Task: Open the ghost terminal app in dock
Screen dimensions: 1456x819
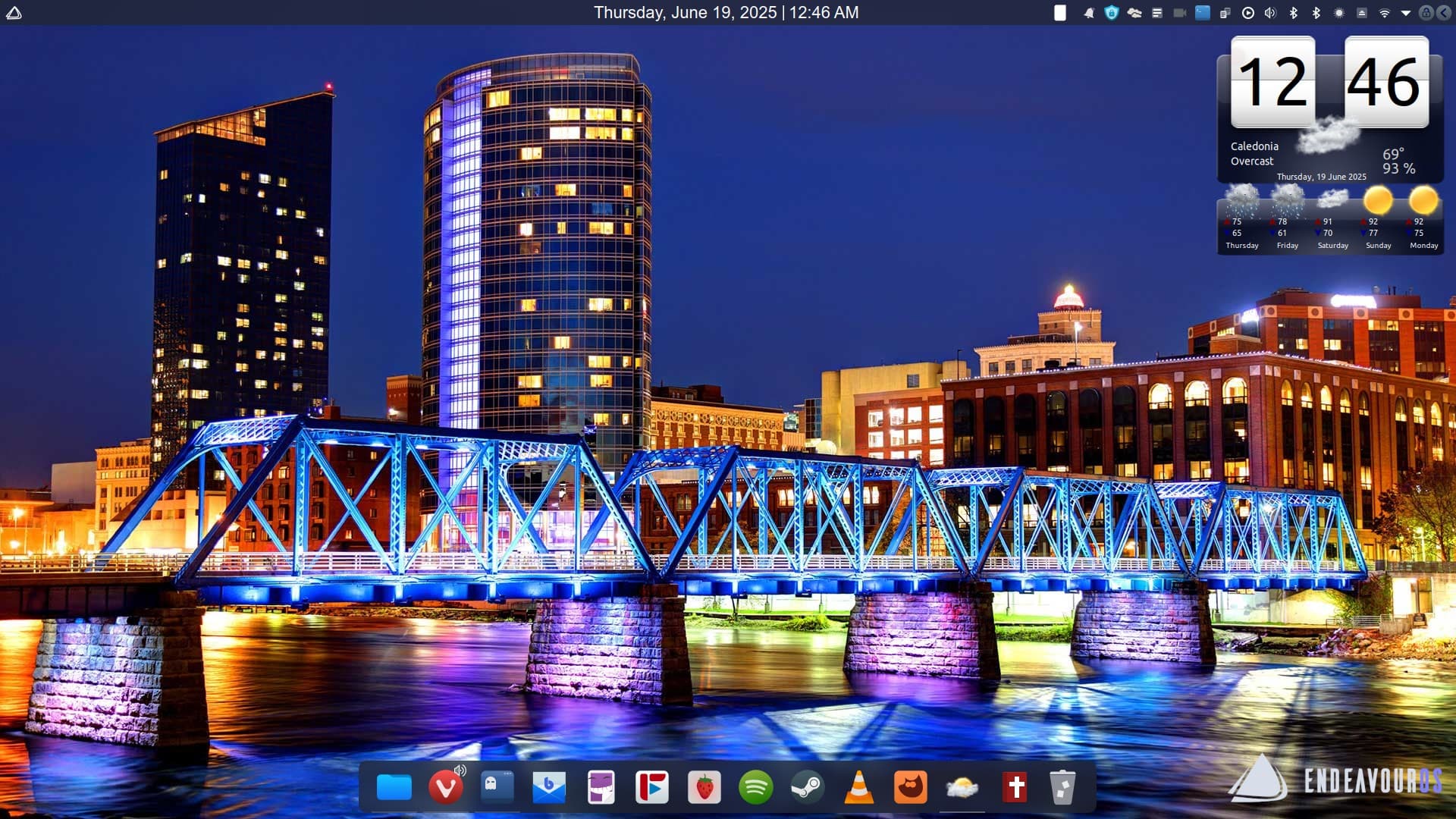Action: tap(497, 787)
